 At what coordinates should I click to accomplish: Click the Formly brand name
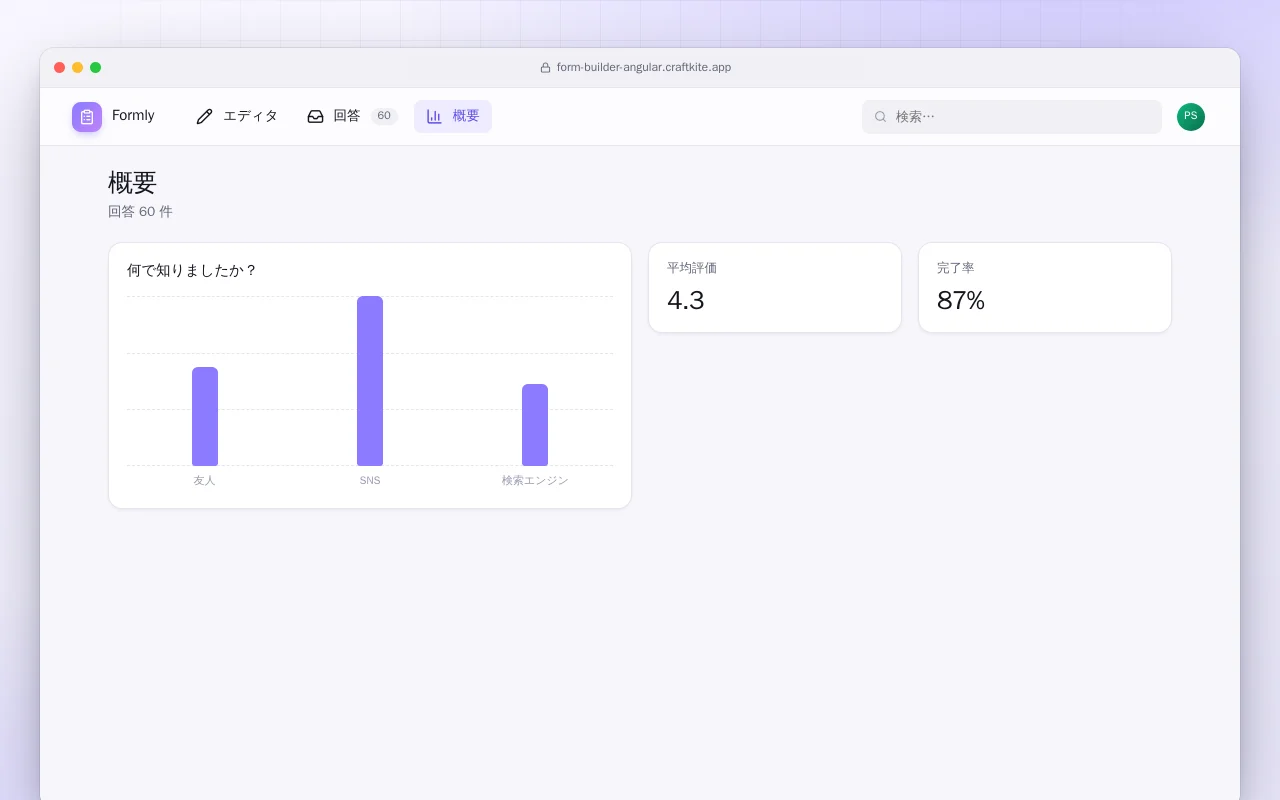click(133, 116)
